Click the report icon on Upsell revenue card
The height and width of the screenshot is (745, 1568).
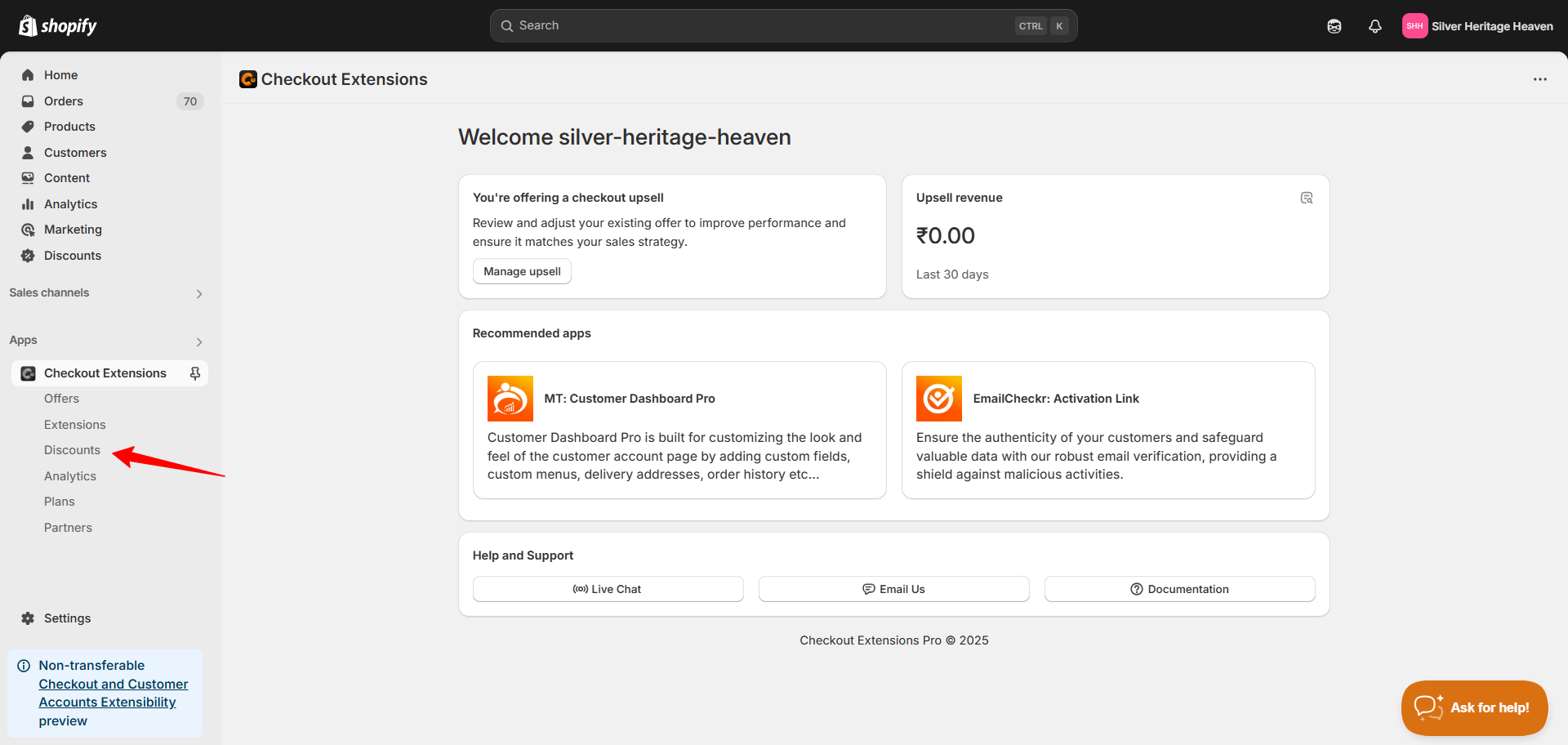click(x=1307, y=198)
